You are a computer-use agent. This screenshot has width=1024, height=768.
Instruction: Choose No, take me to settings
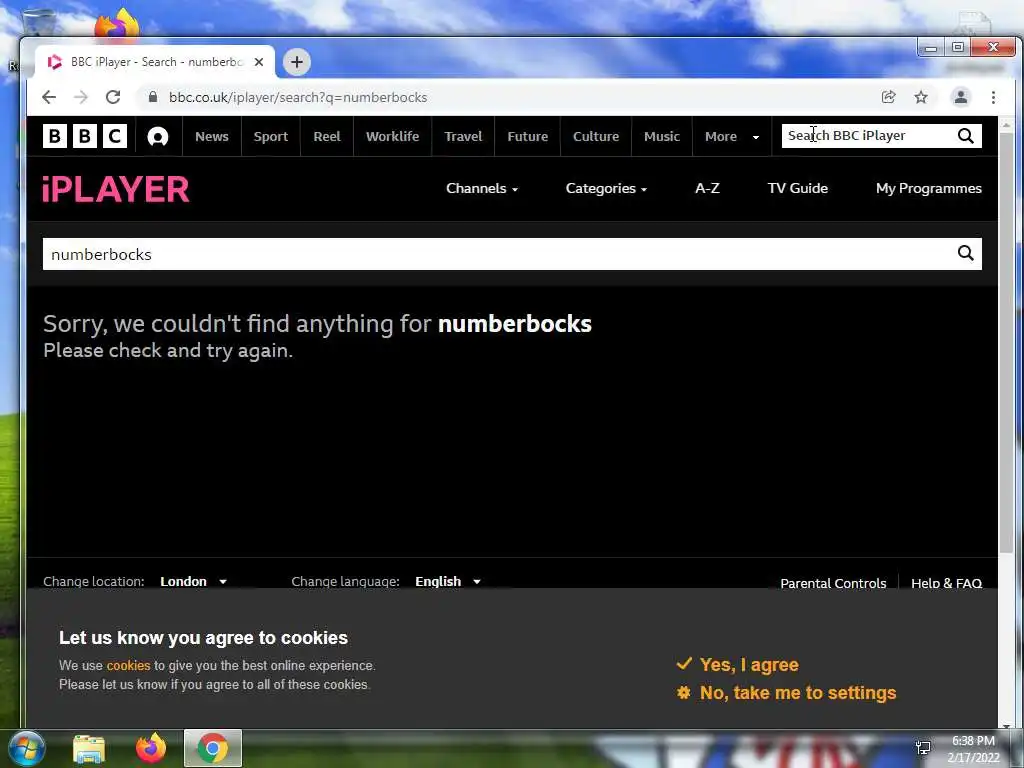coord(787,692)
